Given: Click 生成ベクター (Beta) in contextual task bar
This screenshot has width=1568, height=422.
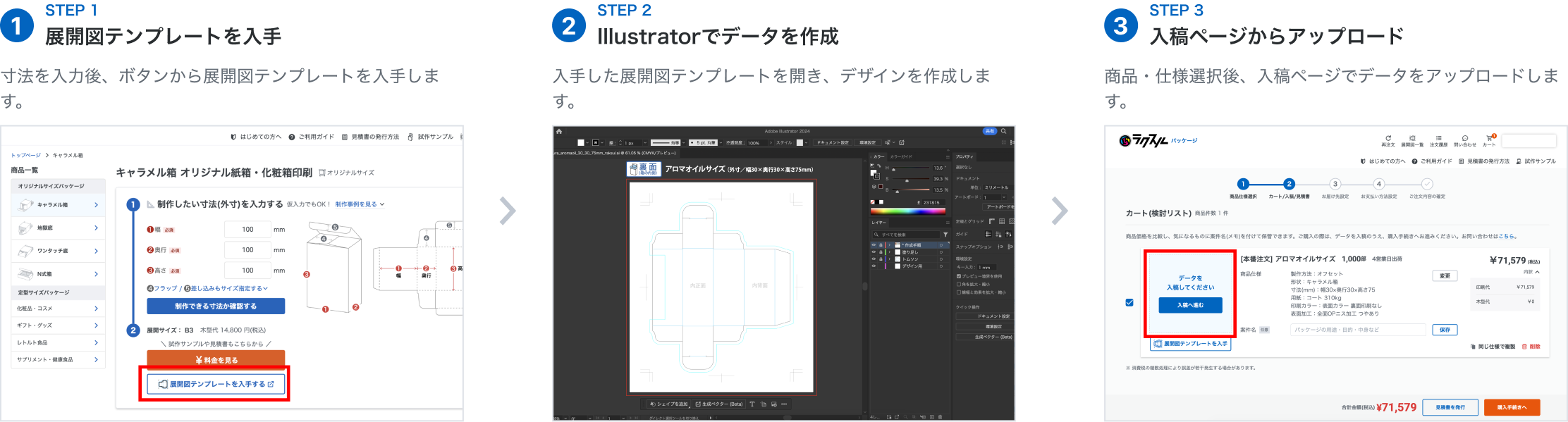Looking at the screenshot, I should [719, 404].
